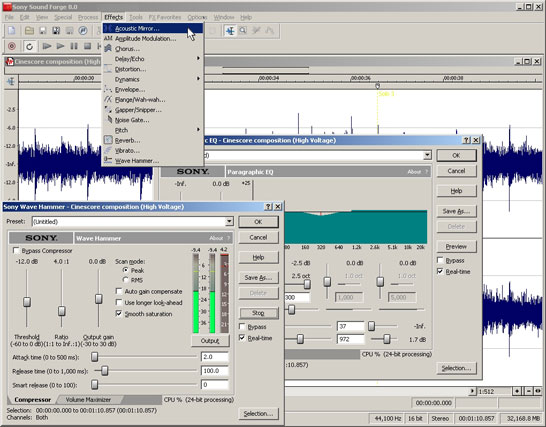Click the Wave Hammer dialog help question mark

(x=268, y=207)
